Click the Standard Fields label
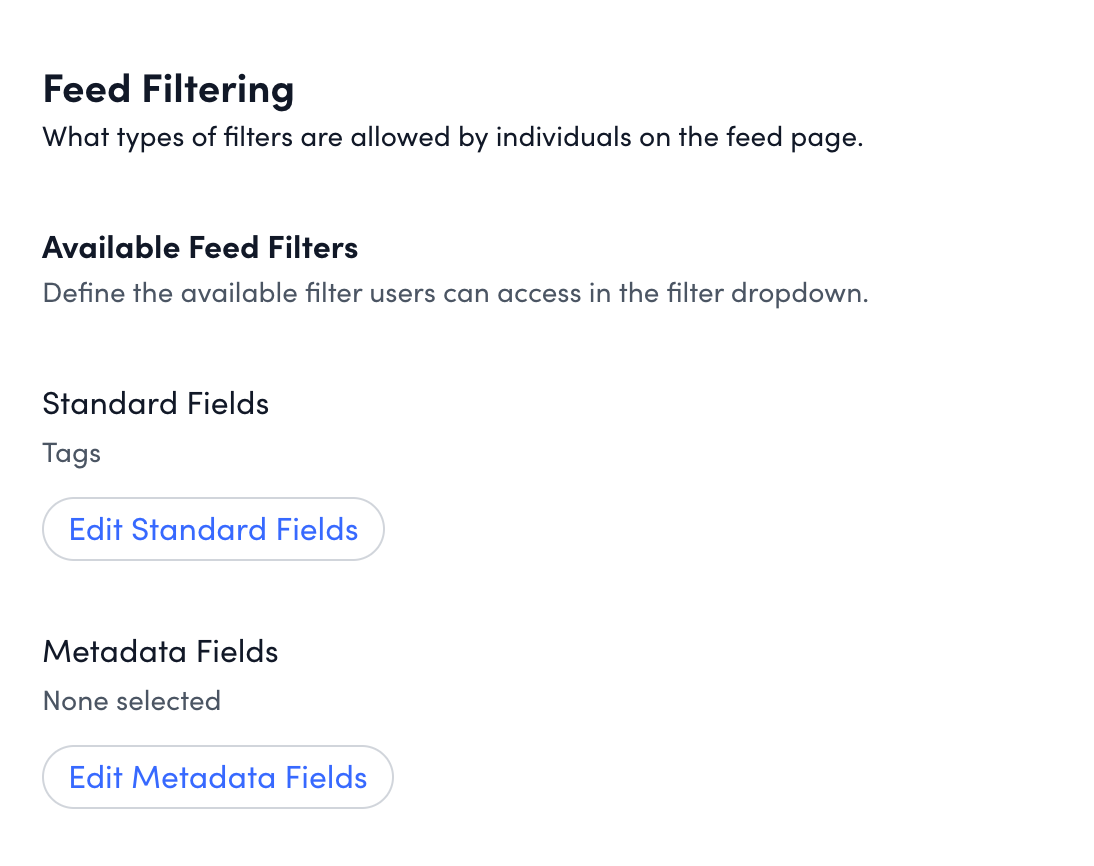Screen dimensions: 1094x866 click(x=156, y=404)
